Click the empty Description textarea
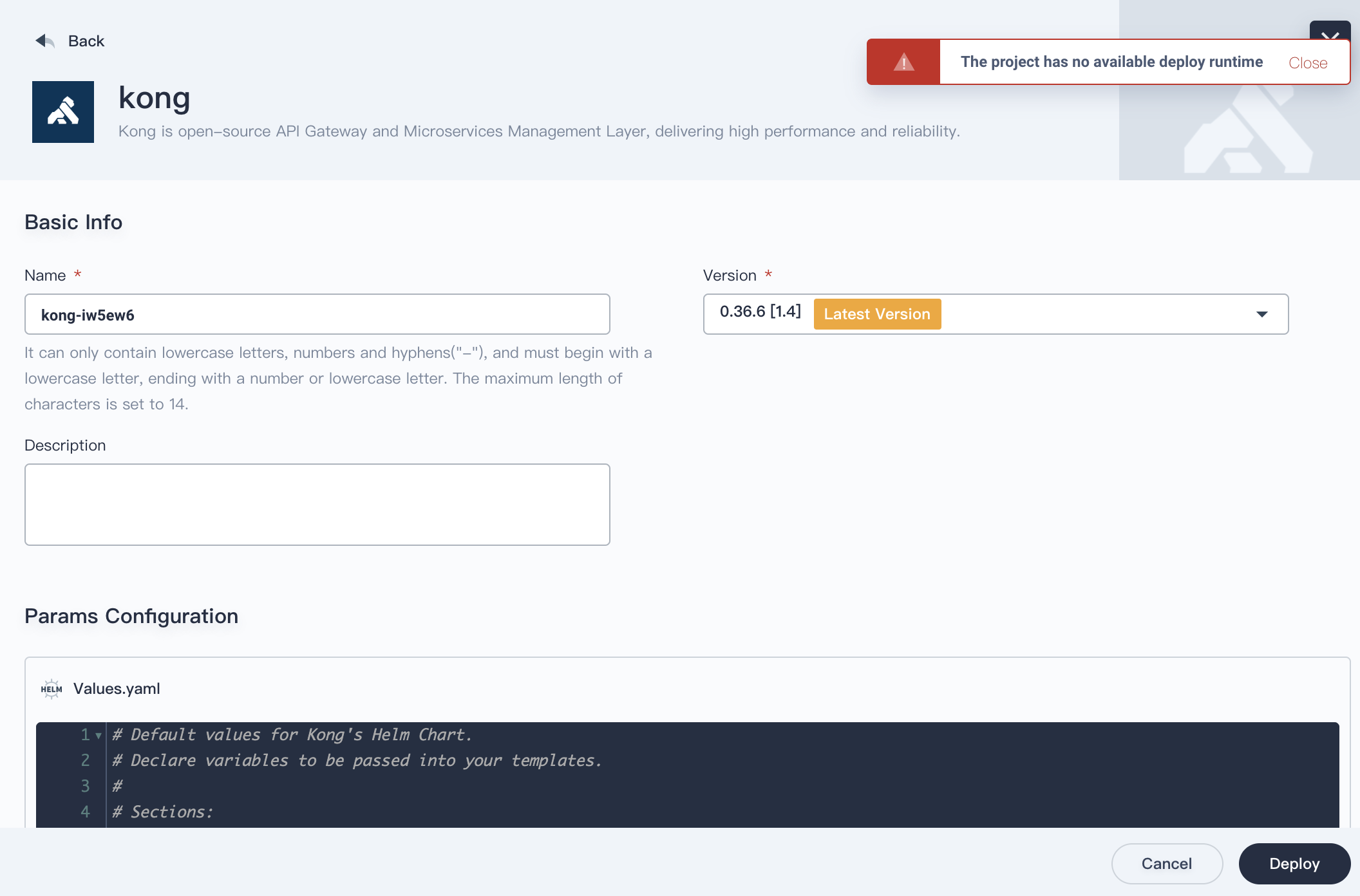Viewport: 1360px width, 896px height. pyautogui.click(x=316, y=504)
